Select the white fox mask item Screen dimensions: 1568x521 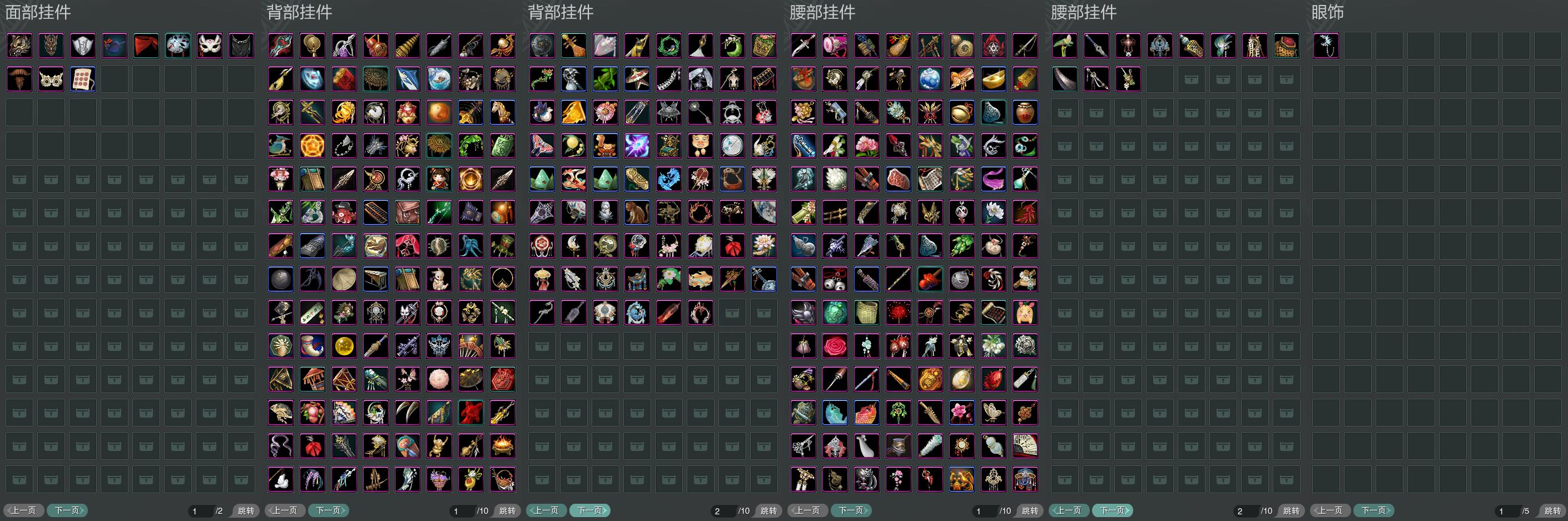click(x=210, y=46)
